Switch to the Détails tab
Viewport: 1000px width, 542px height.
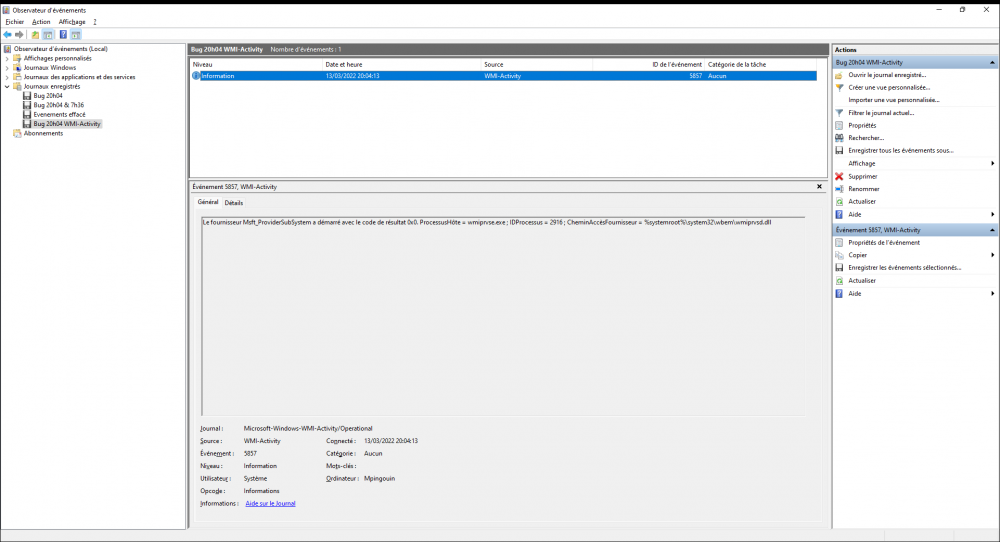click(233, 202)
